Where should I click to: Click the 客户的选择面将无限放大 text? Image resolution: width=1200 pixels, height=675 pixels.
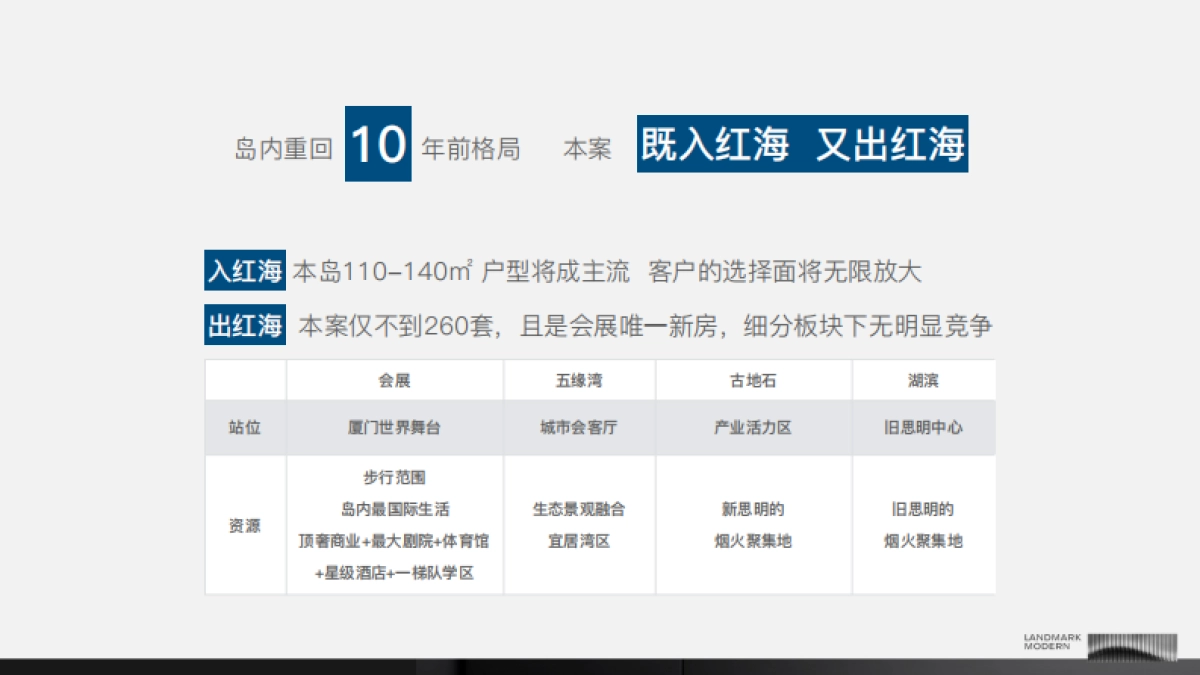pos(784,271)
